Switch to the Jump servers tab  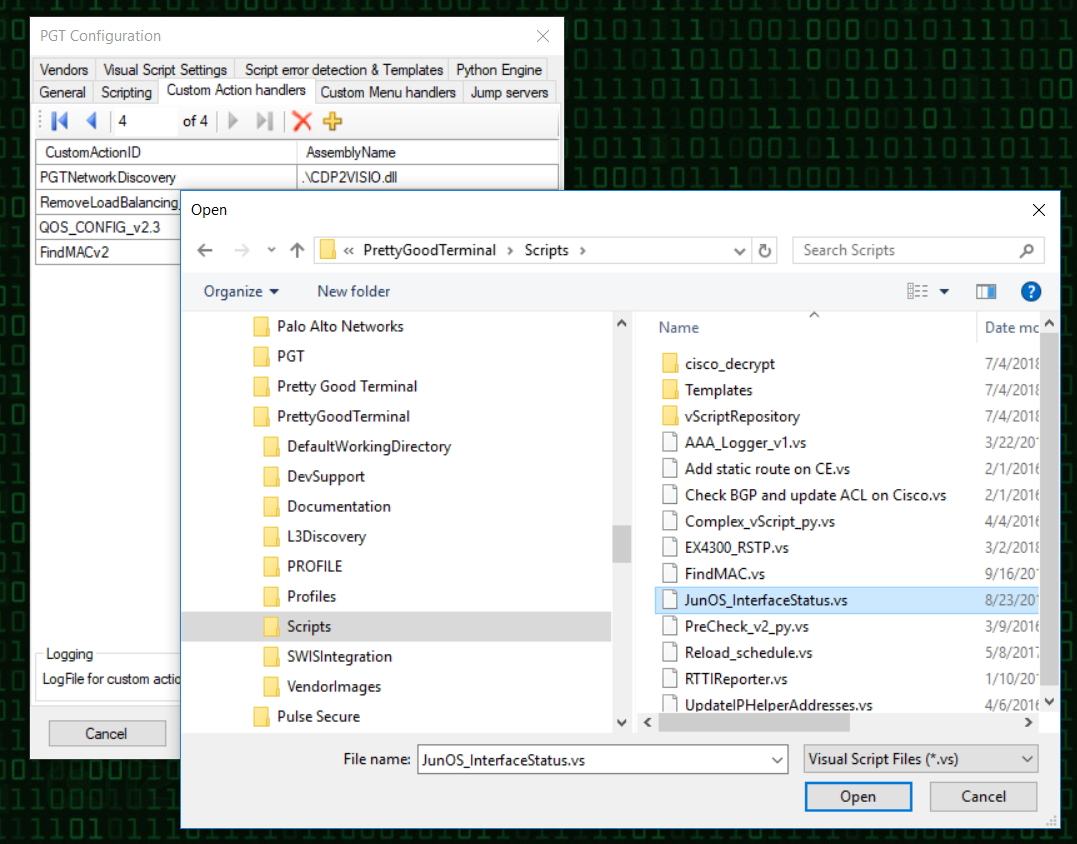508,91
